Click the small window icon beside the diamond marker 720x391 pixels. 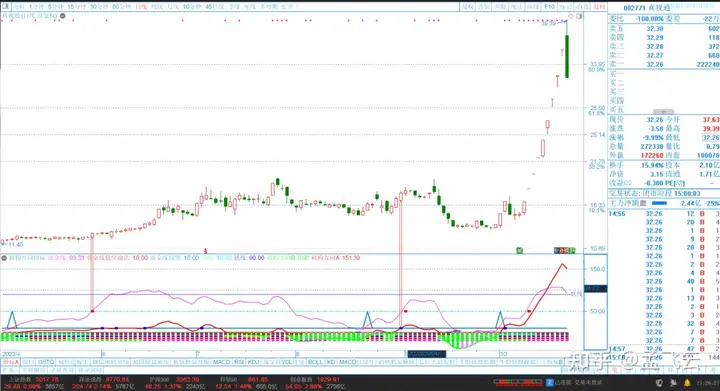point(579,16)
